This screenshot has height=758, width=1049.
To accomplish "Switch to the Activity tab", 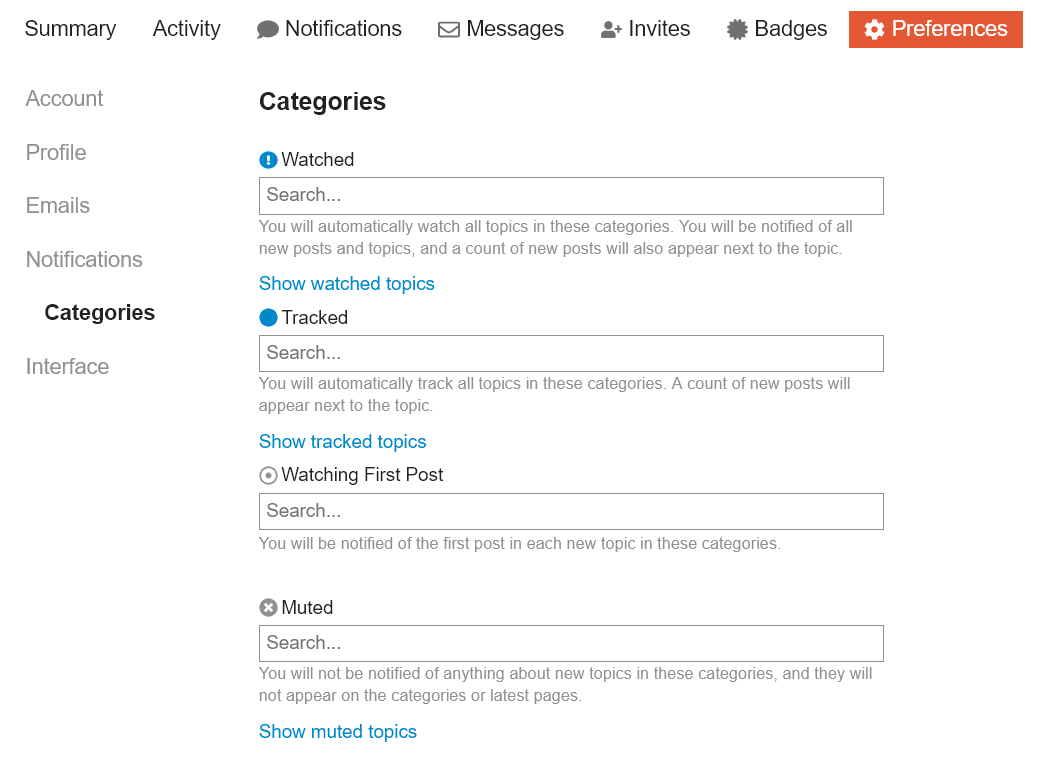I will 187,29.
